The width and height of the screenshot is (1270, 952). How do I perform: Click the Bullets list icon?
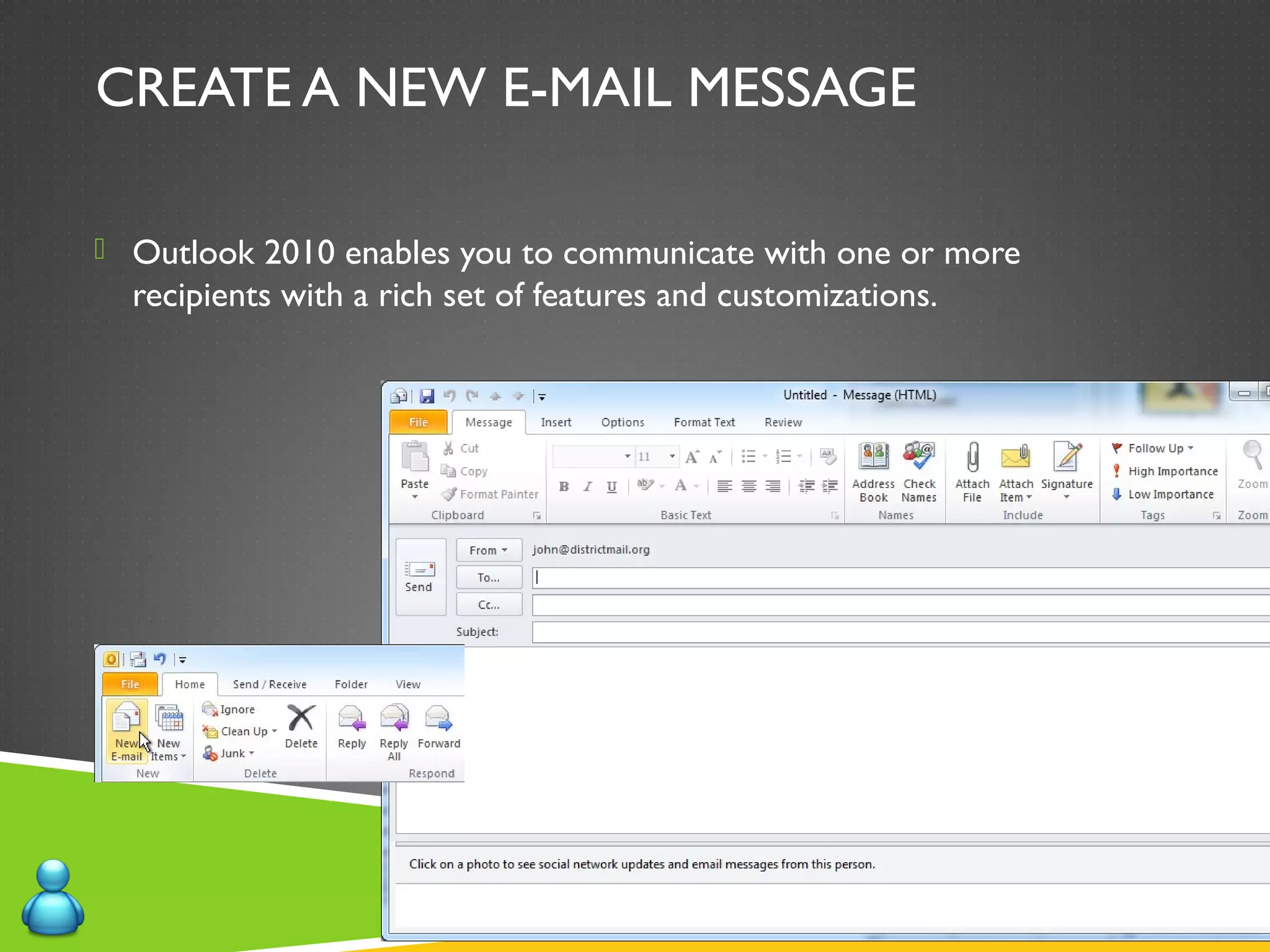748,457
